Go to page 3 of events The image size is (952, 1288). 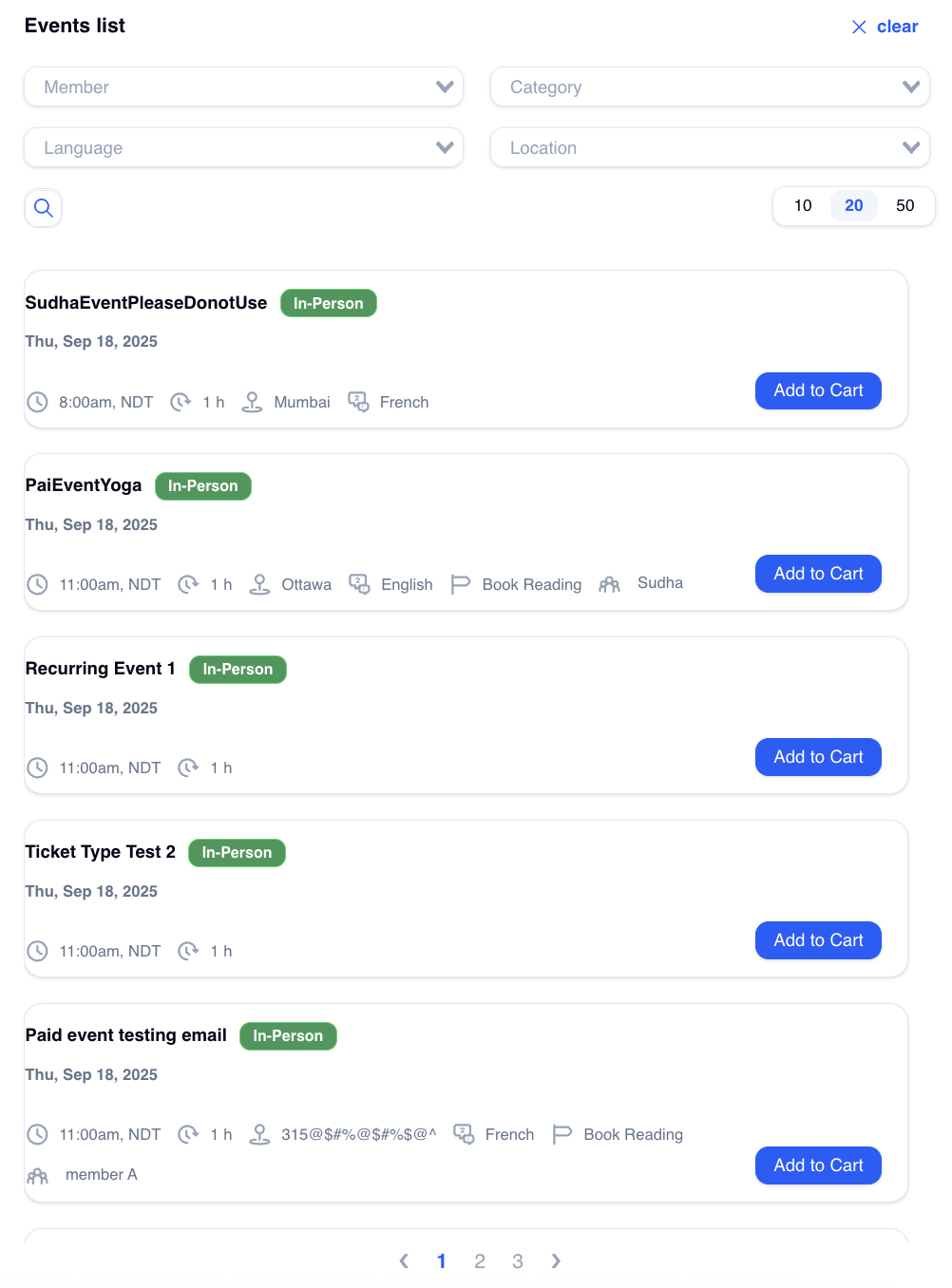[x=518, y=1261]
